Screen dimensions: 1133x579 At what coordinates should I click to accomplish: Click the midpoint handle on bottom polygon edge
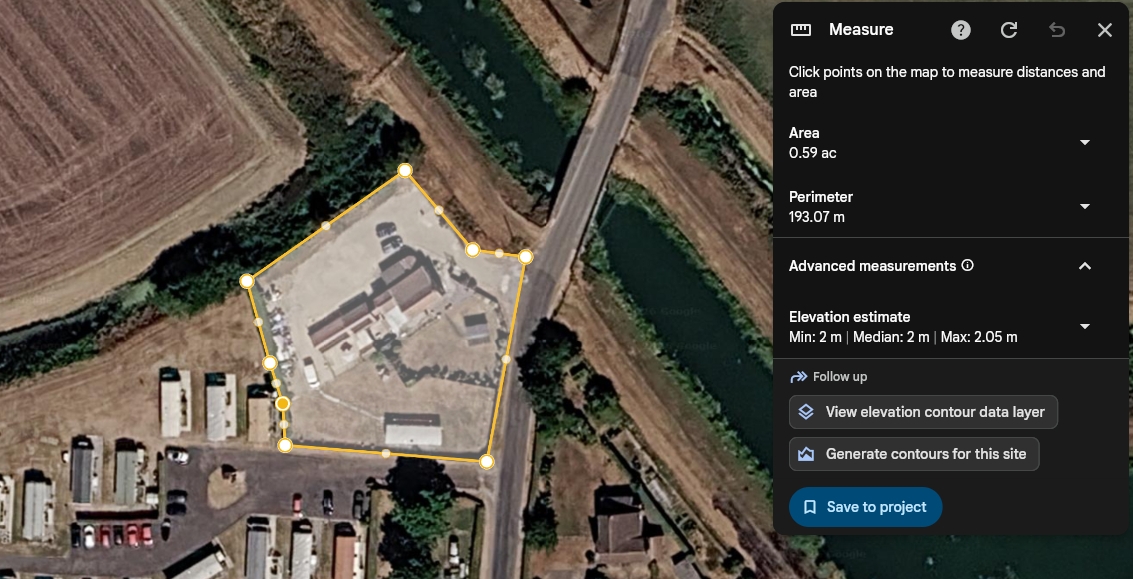tap(386, 453)
